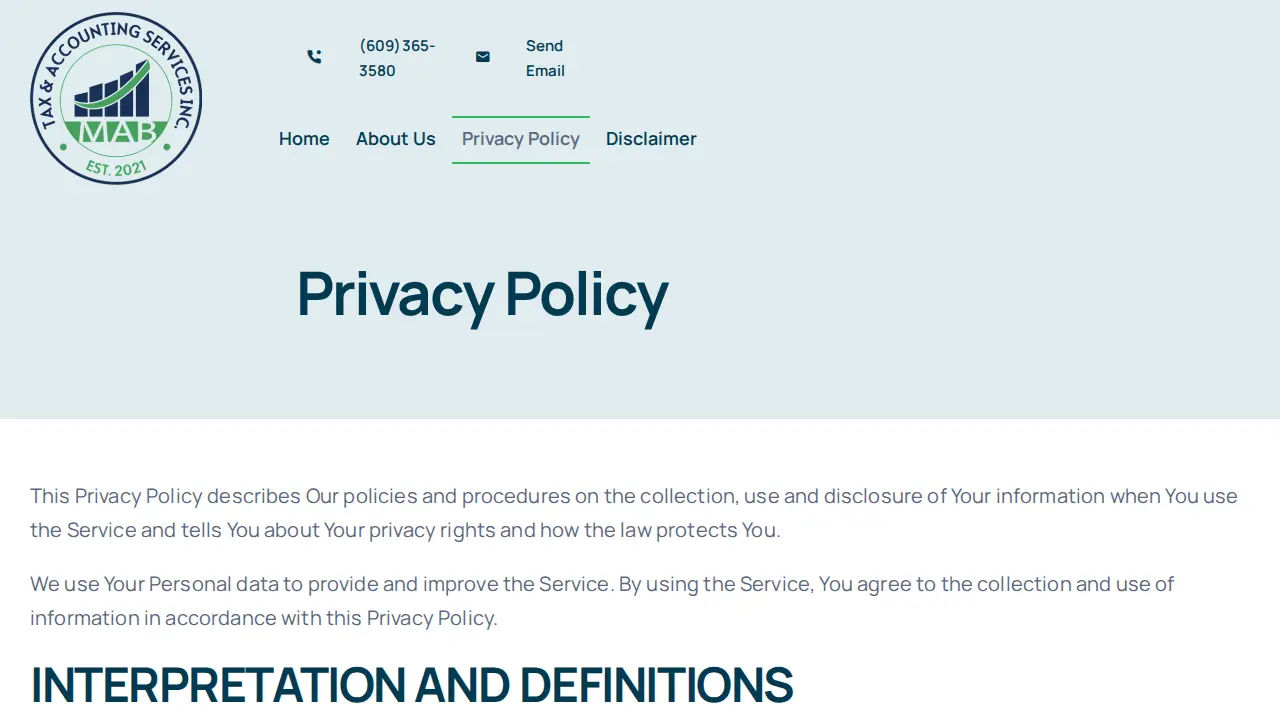Navigate to the Disclaimer page
Viewport: 1280px width, 720px height.
651,139
